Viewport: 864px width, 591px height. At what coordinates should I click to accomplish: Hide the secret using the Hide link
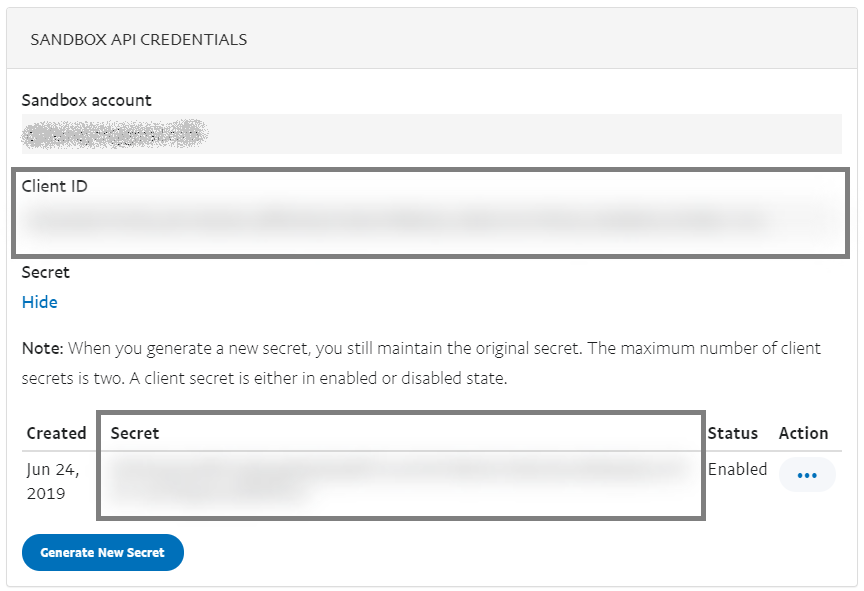click(x=40, y=302)
